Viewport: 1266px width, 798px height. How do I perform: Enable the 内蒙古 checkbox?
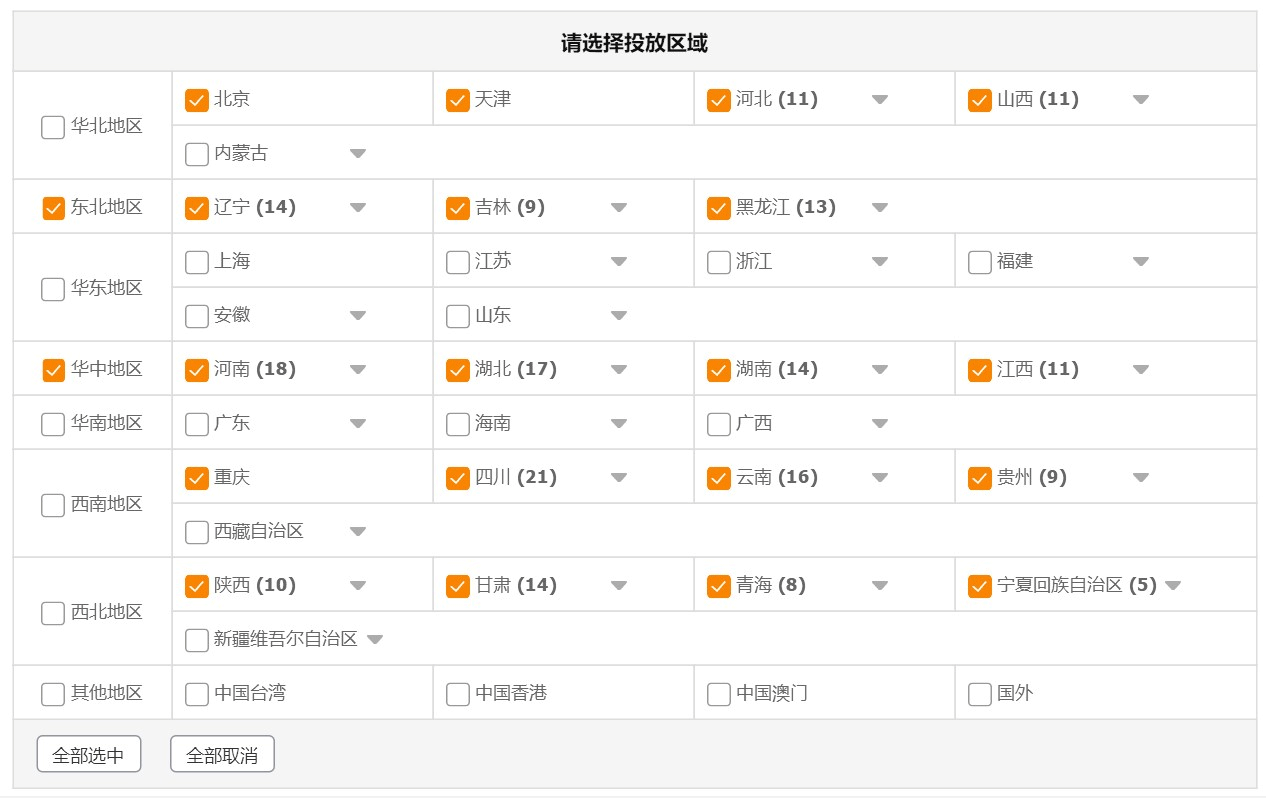(x=197, y=154)
